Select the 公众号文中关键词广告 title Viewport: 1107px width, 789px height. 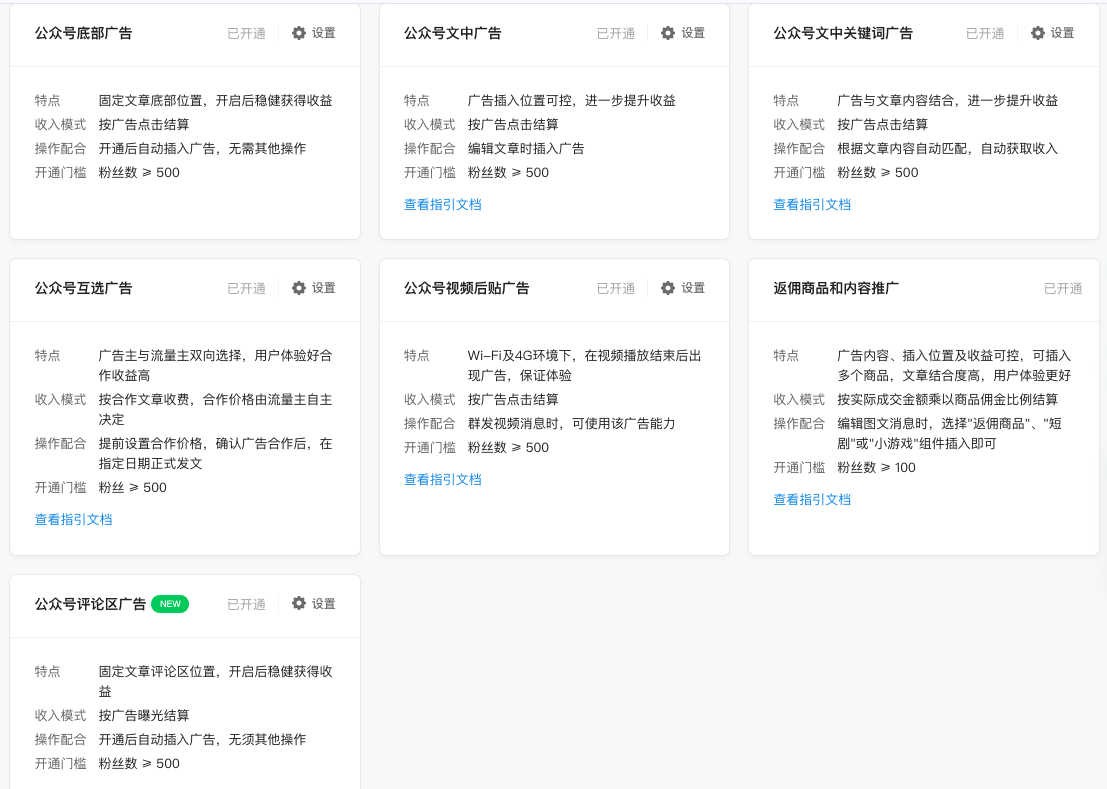point(842,33)
